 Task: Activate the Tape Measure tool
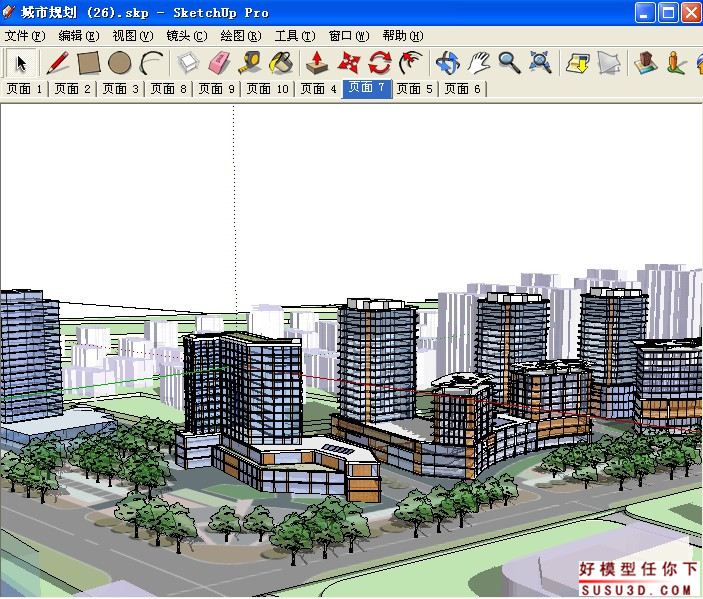point(249,63)
